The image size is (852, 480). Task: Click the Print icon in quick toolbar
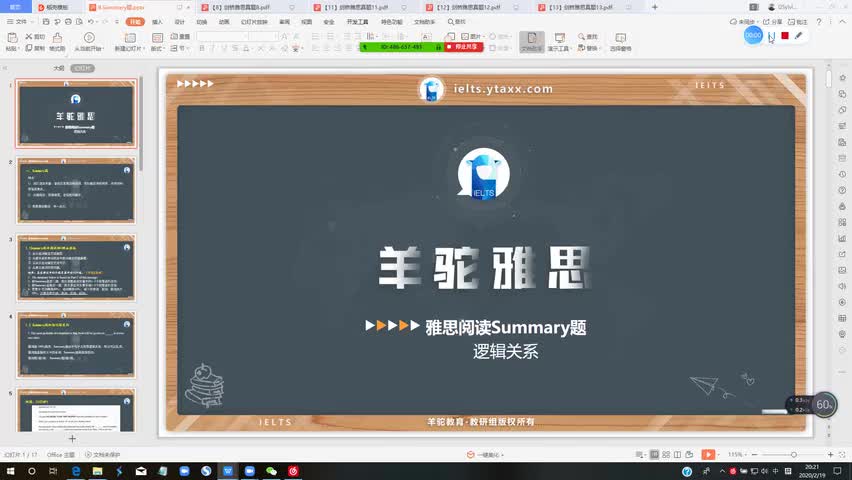point(68,22)
